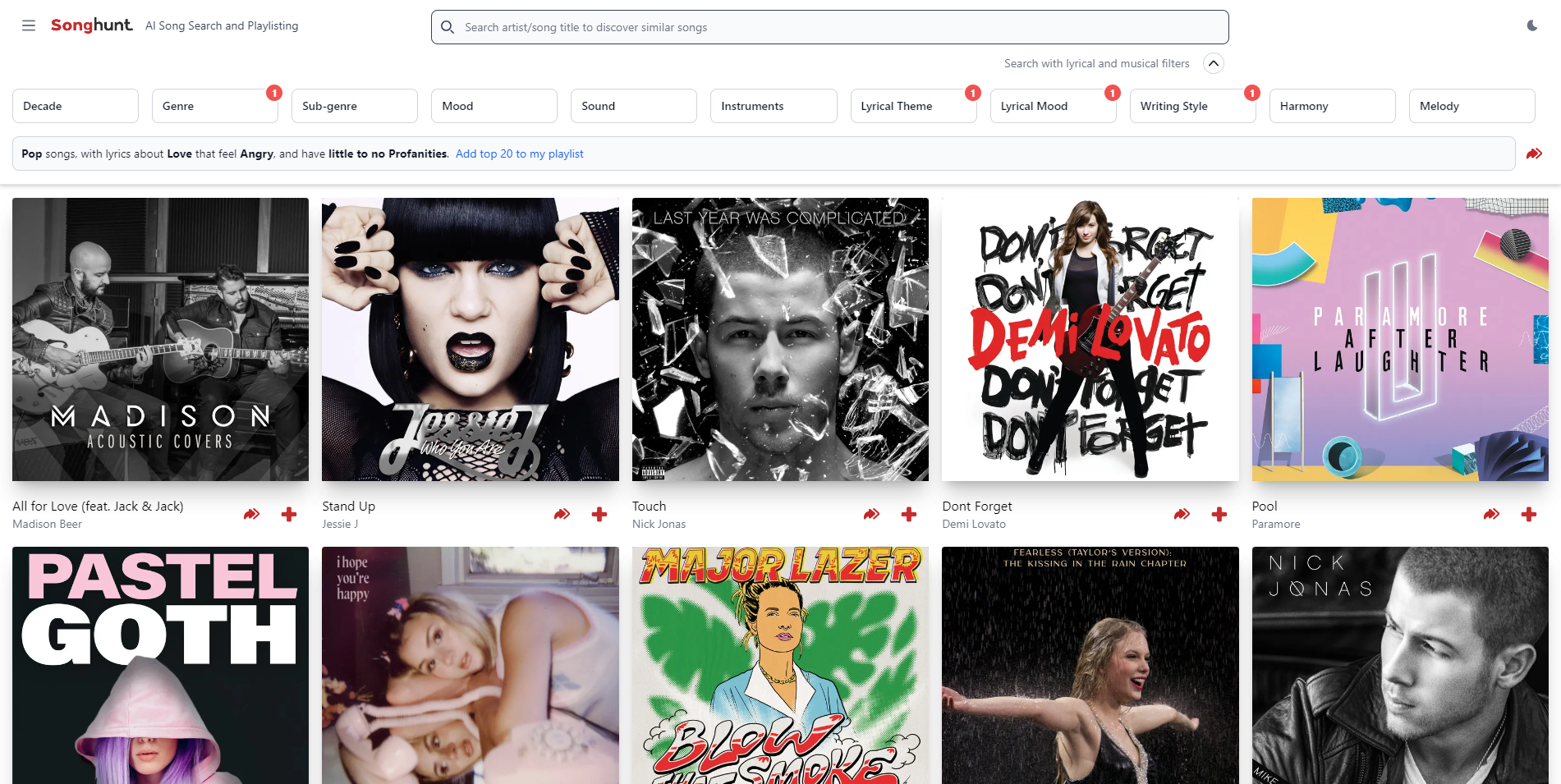Open the Genre filter dropdown
Image resolution: width=1561 pixels, height=784 pixels.
[x=215, y=106]
